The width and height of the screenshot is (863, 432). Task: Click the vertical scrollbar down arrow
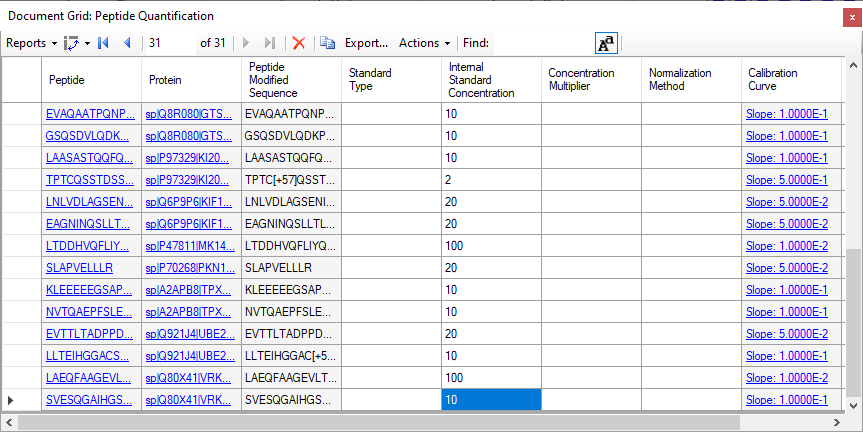[854, 406]
